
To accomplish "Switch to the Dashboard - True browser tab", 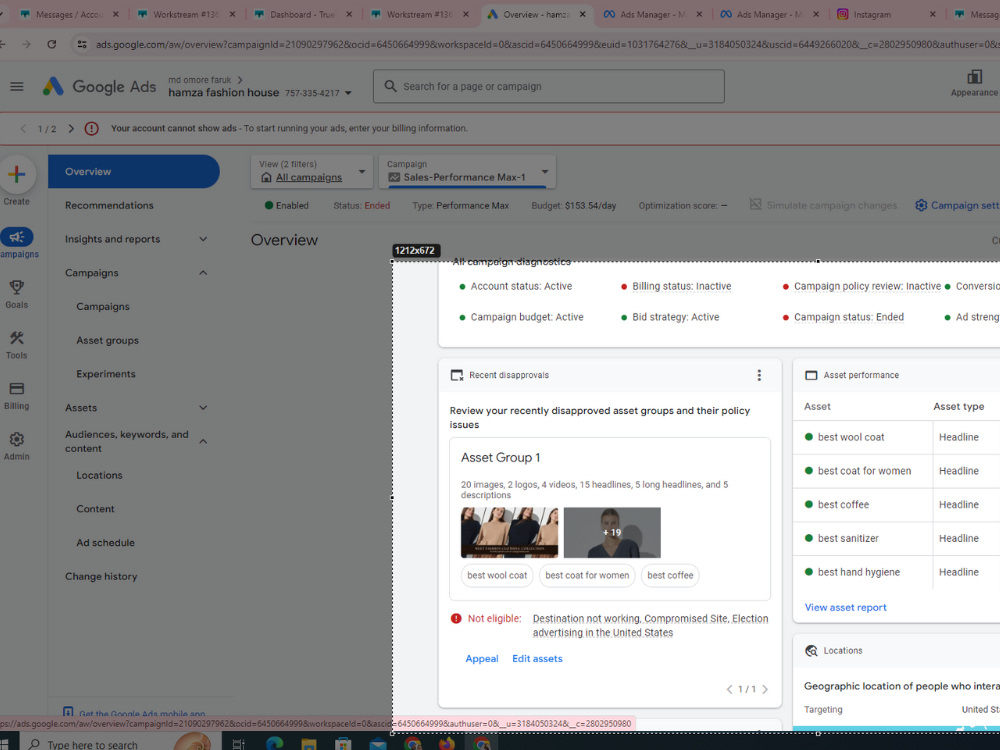I will (x=302, y=14).
